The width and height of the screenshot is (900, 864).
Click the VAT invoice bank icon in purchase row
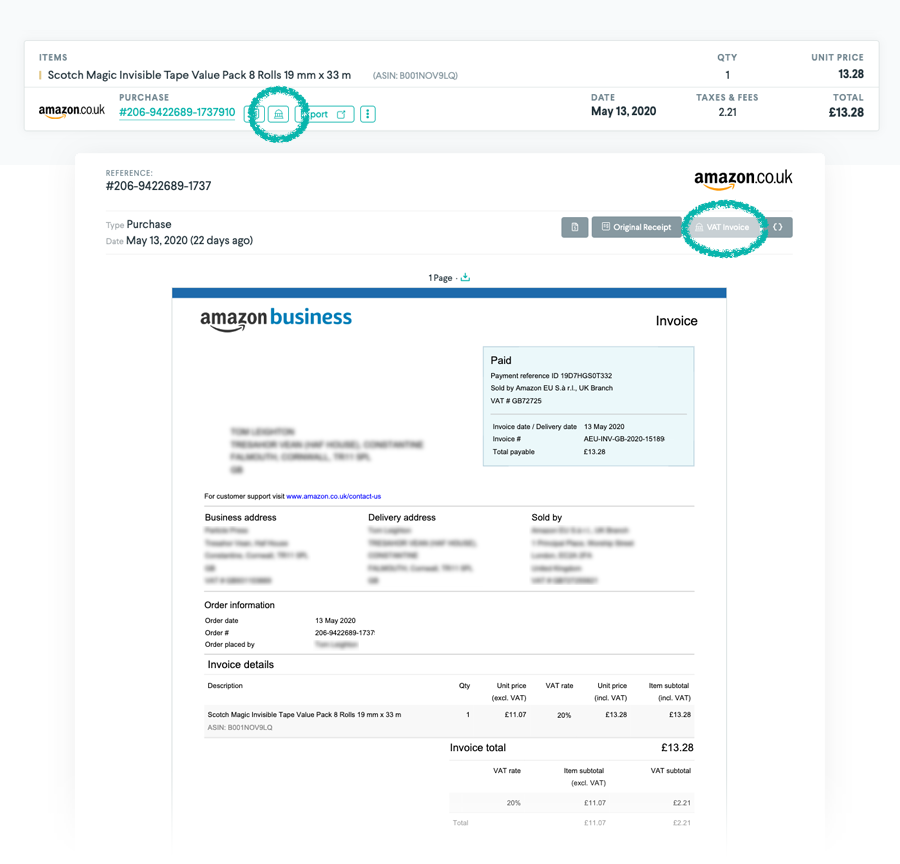coord(279,114)
